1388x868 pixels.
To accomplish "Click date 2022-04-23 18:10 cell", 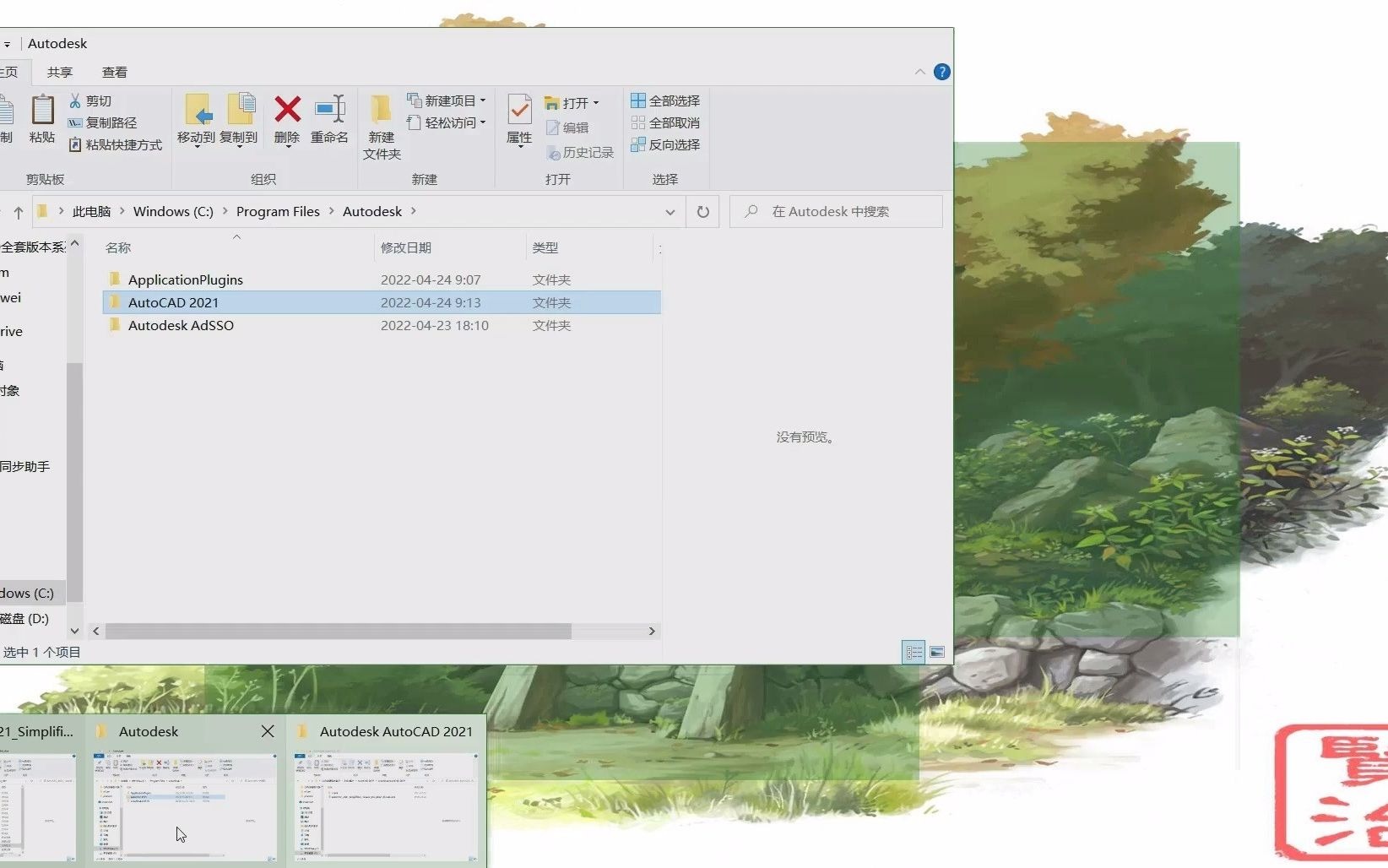I will (435, 325).
